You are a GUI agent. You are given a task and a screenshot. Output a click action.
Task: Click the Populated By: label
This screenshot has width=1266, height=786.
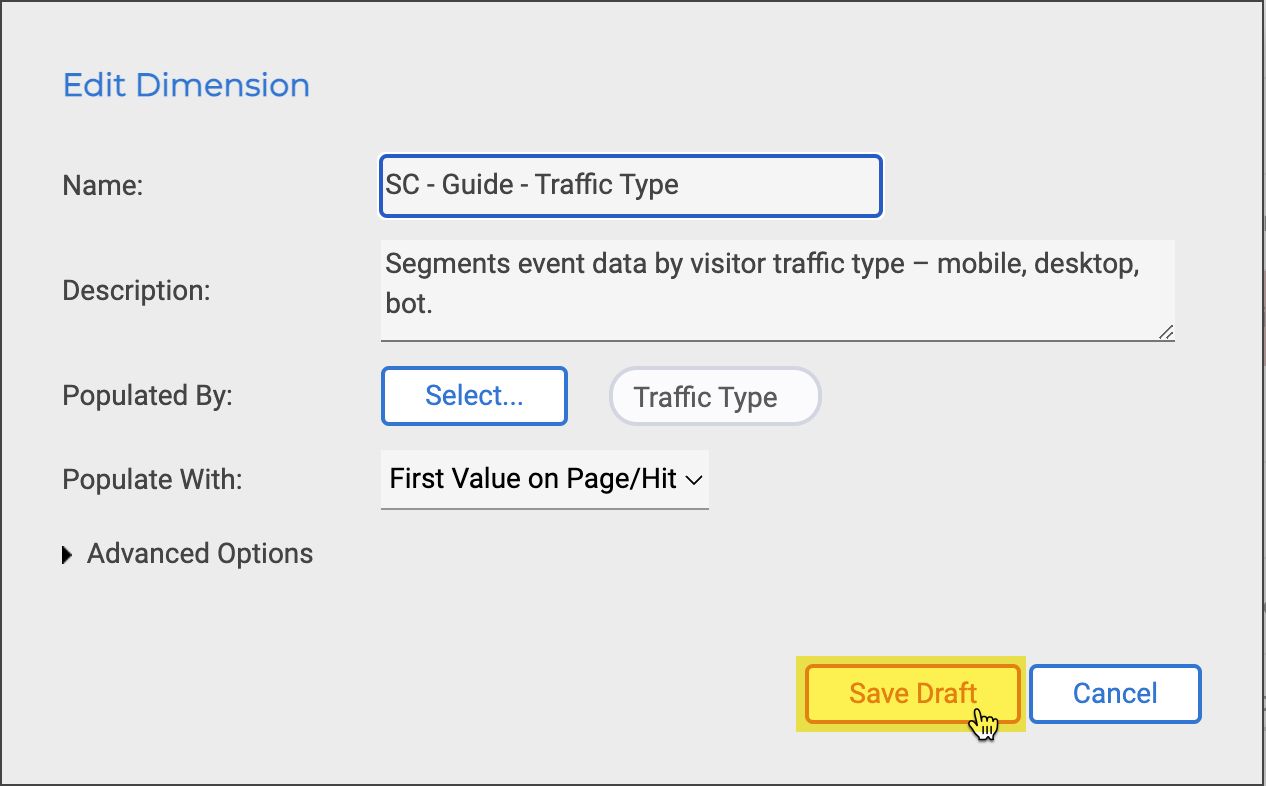pos(147,396)
